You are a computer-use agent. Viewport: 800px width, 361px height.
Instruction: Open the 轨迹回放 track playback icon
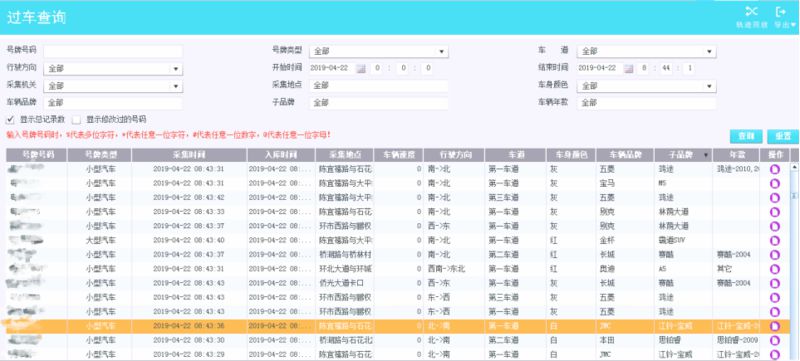752,12
